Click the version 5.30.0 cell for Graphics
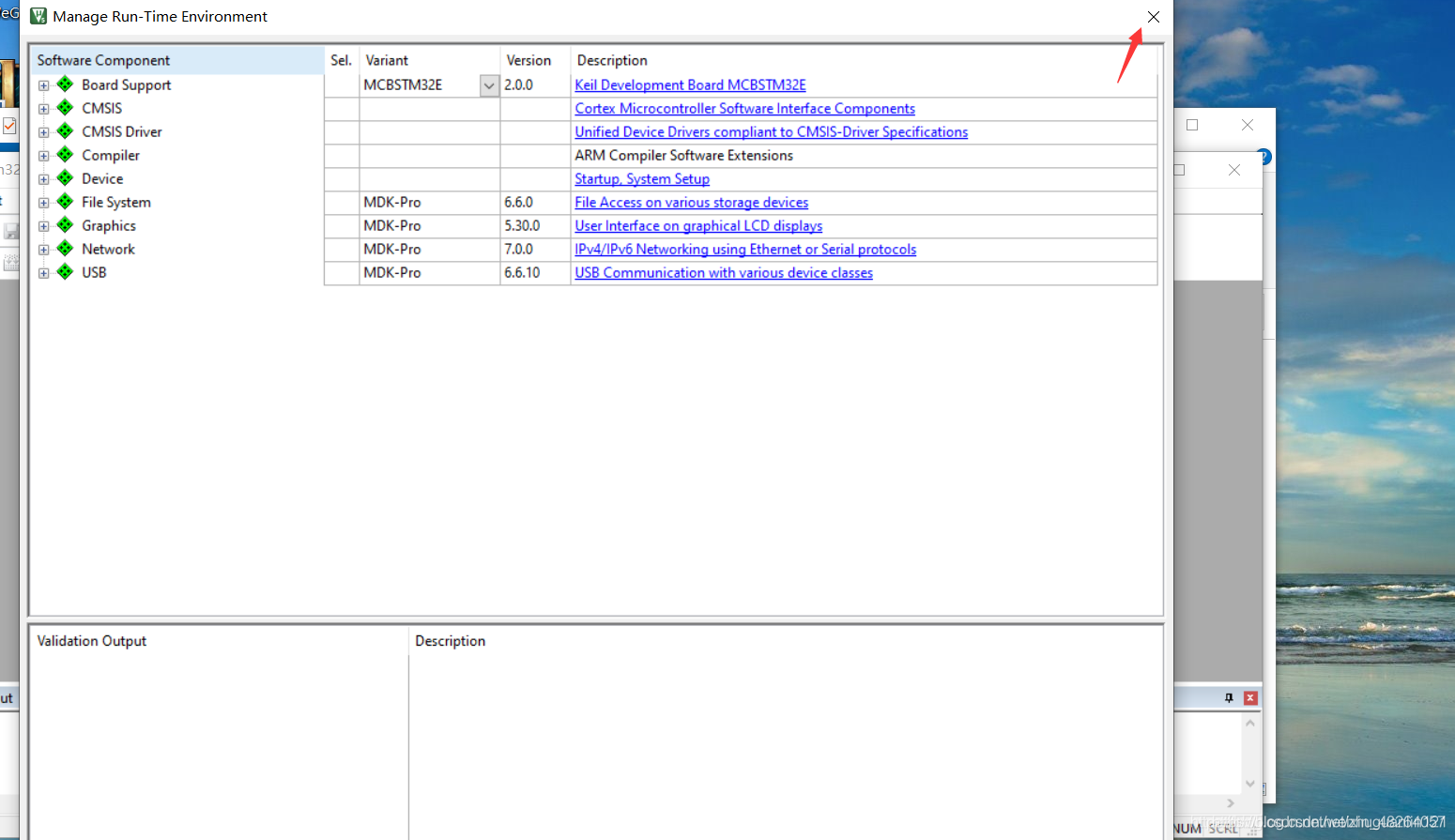The image size is (1455, 840). 535,225
